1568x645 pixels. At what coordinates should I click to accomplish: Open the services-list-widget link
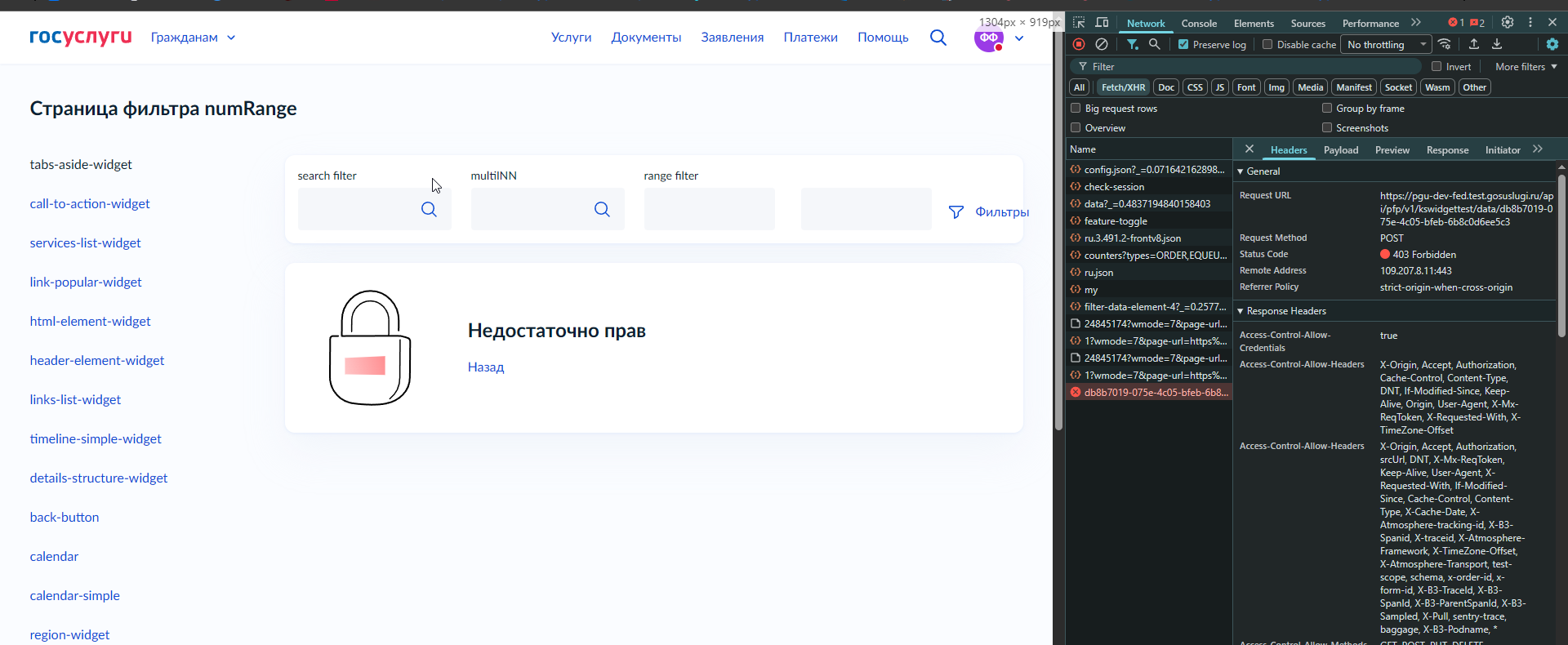86,243
